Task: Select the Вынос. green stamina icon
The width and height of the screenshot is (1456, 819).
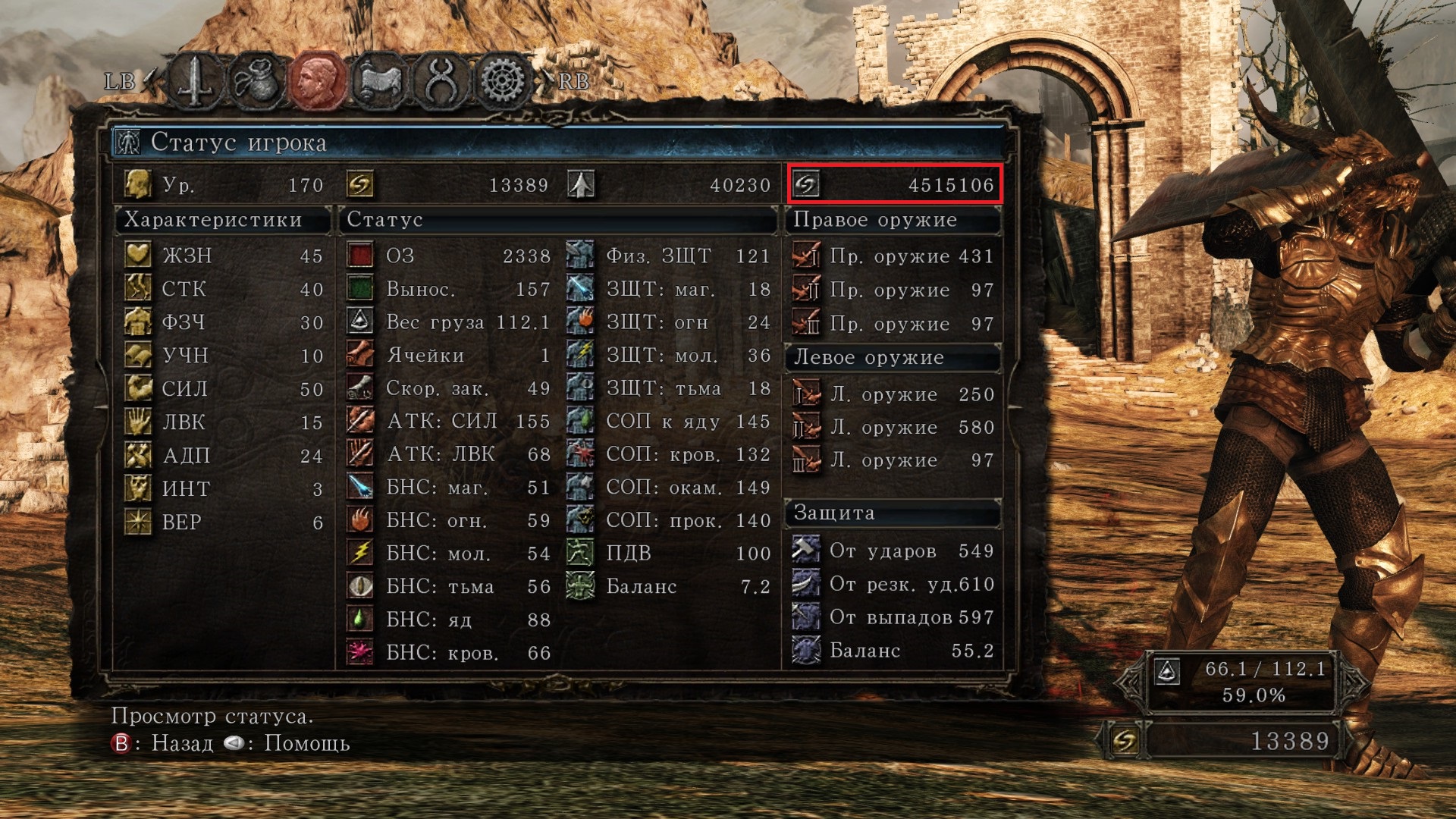Action: click(360, 288)
